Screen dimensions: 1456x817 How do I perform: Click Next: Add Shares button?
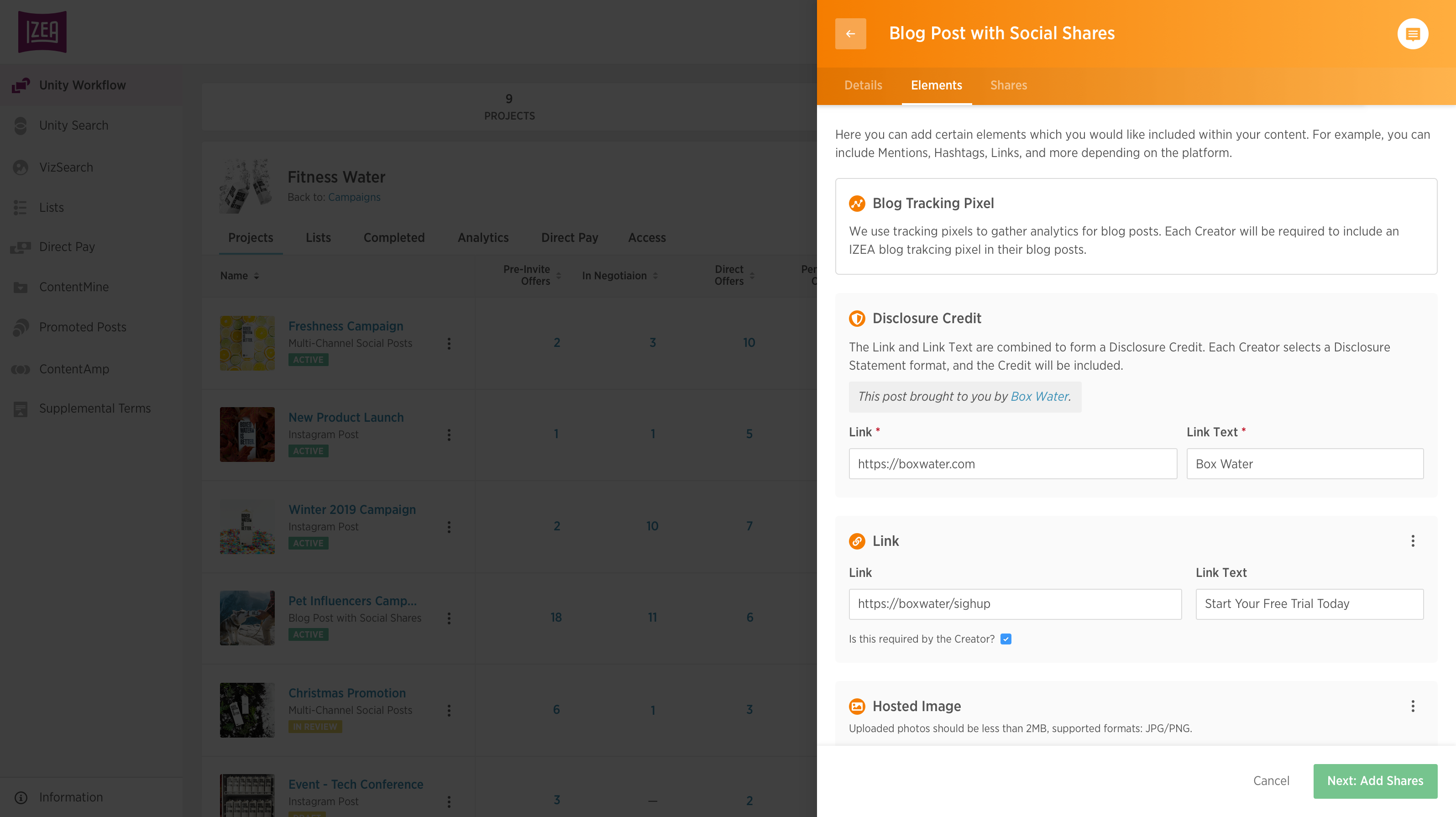(x=1375, y=781)
